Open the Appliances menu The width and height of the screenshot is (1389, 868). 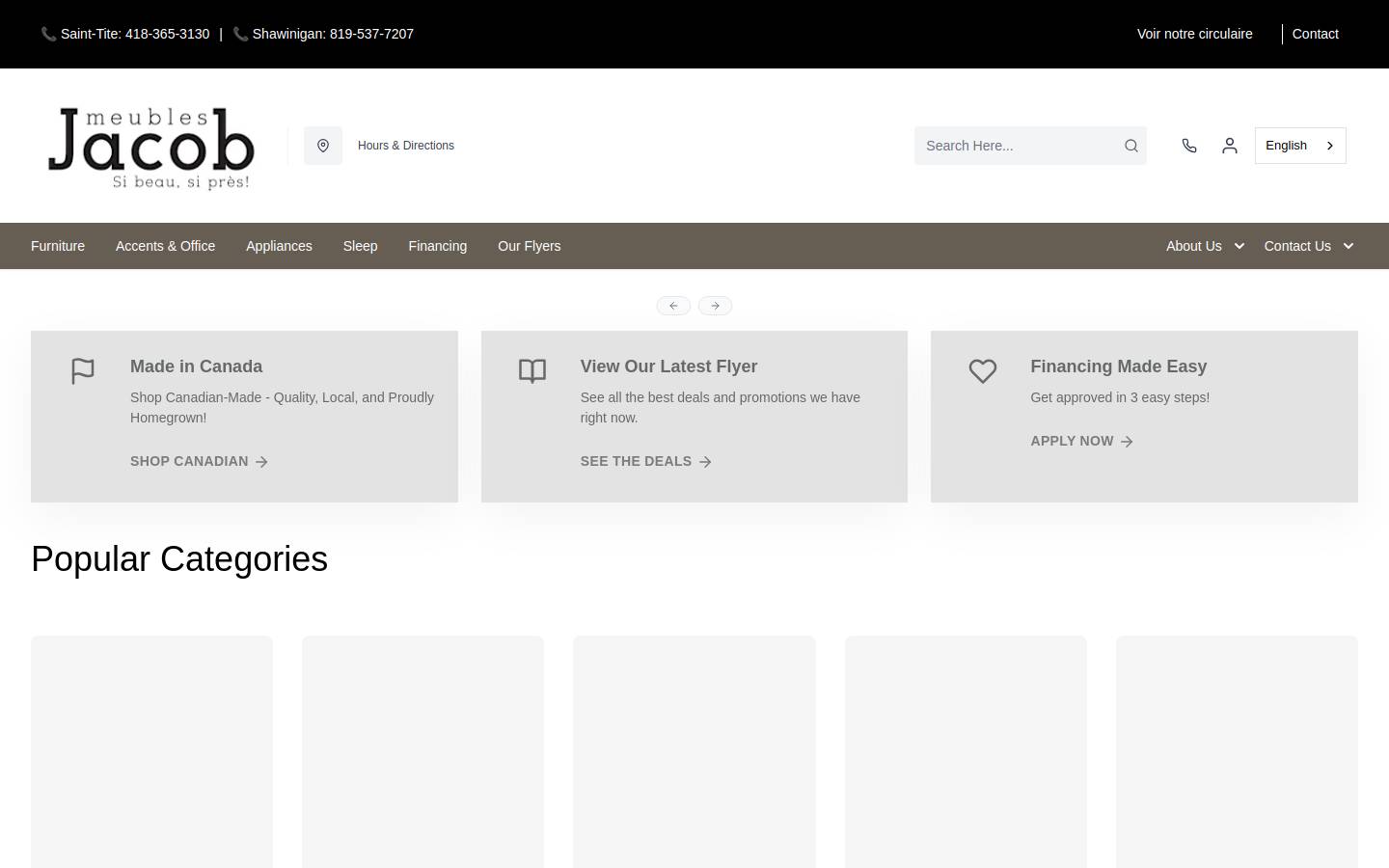pos(279,246)
